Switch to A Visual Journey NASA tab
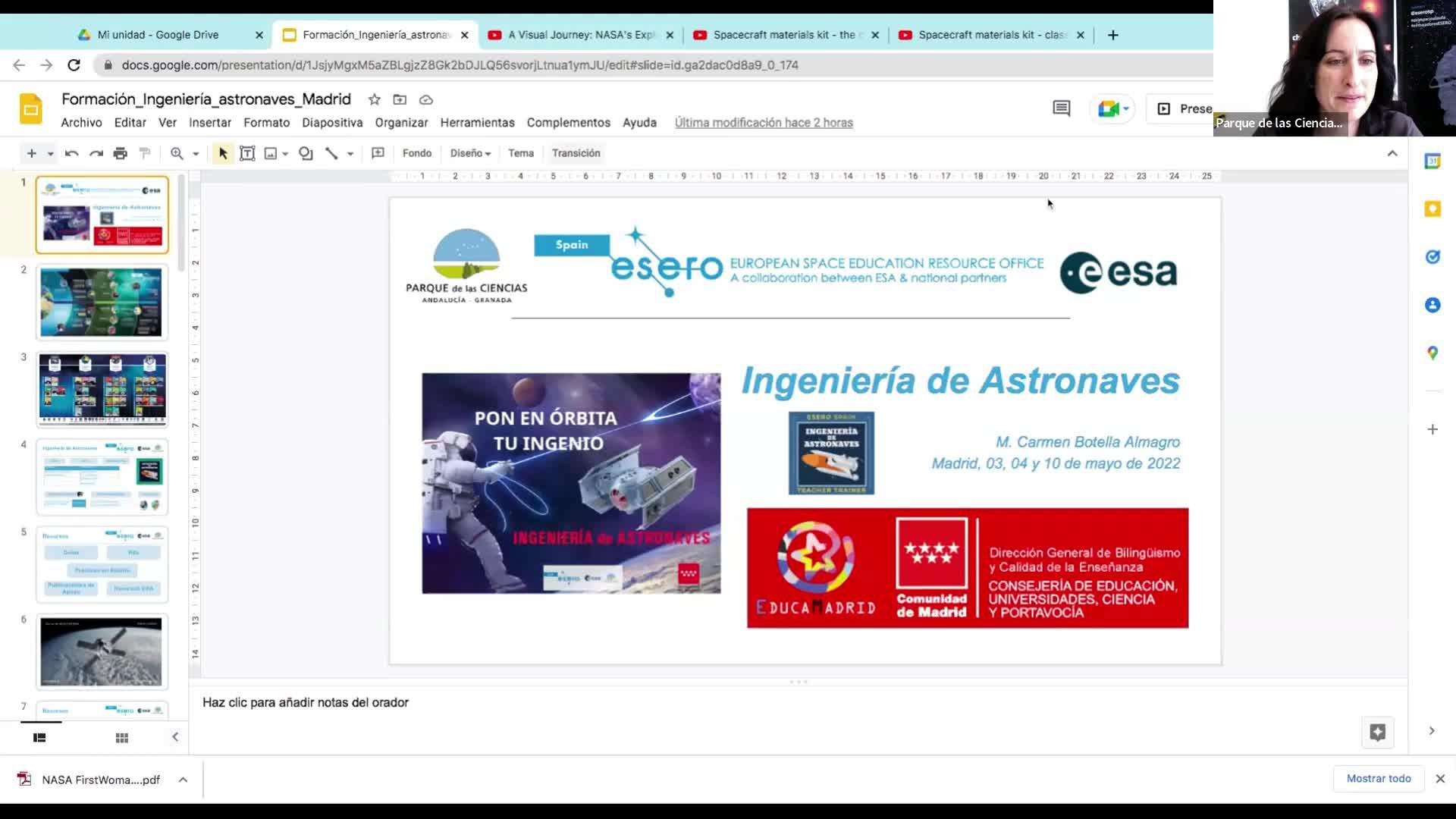The image size is (1456, 819). (x=582, y=35)
